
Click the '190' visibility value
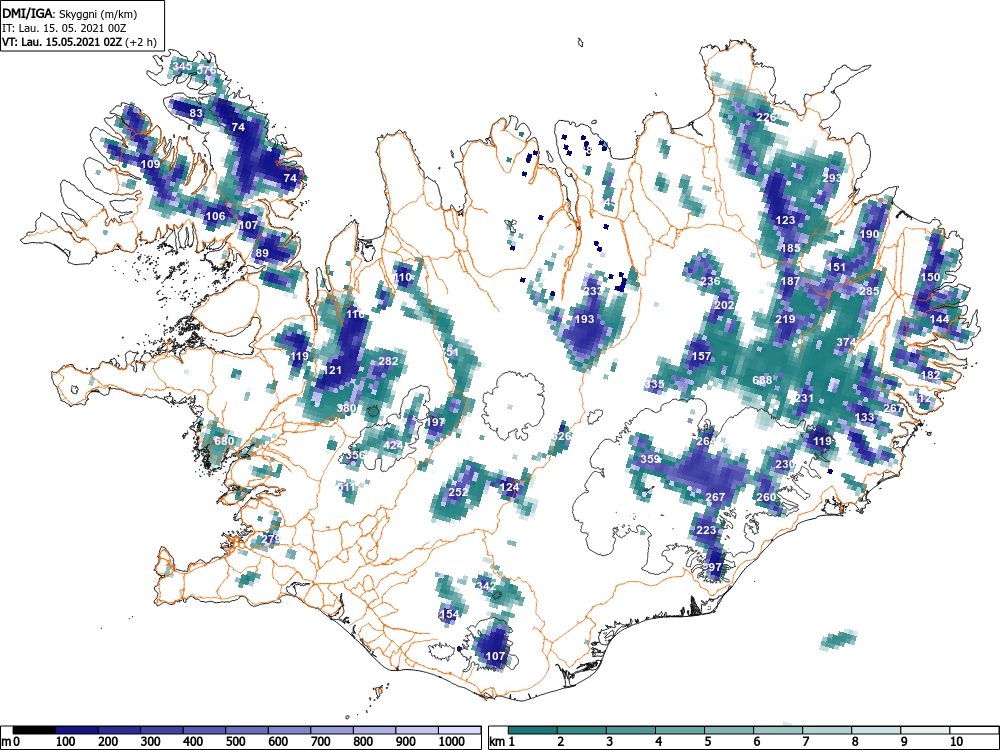(869, 234)
